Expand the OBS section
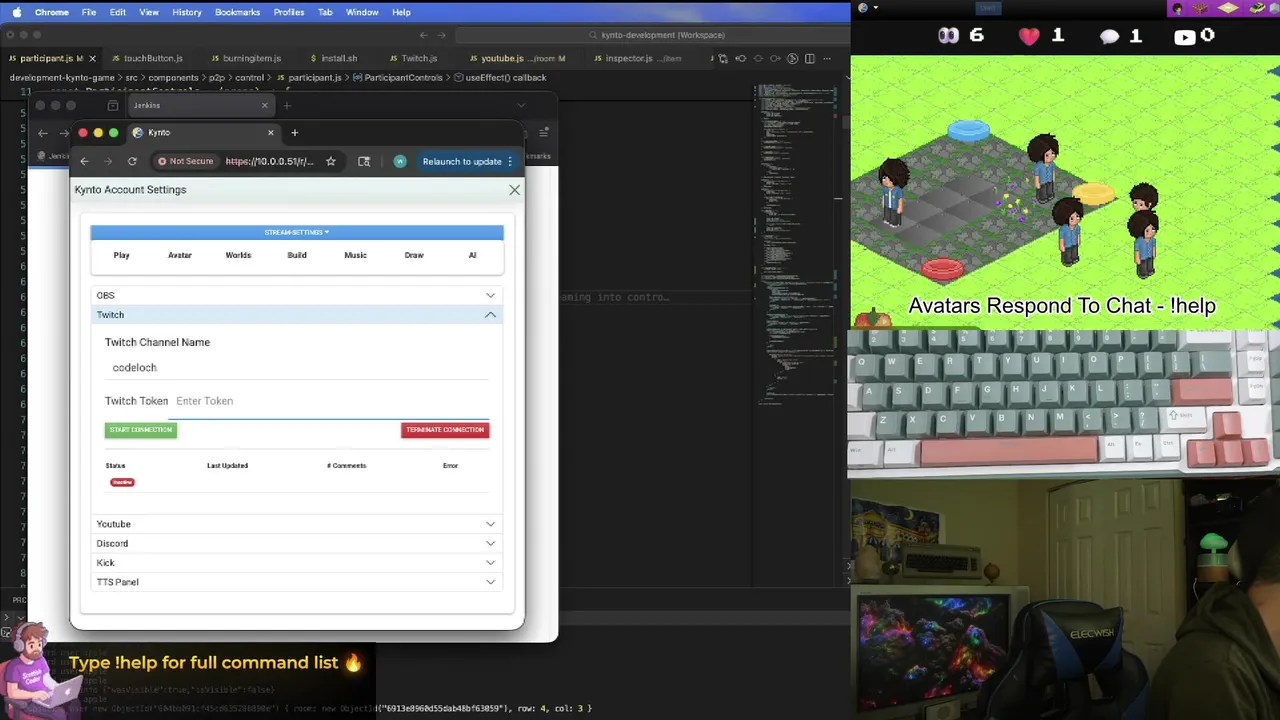Viewport: 1280px width, 720px height. [x=297, y=295]
